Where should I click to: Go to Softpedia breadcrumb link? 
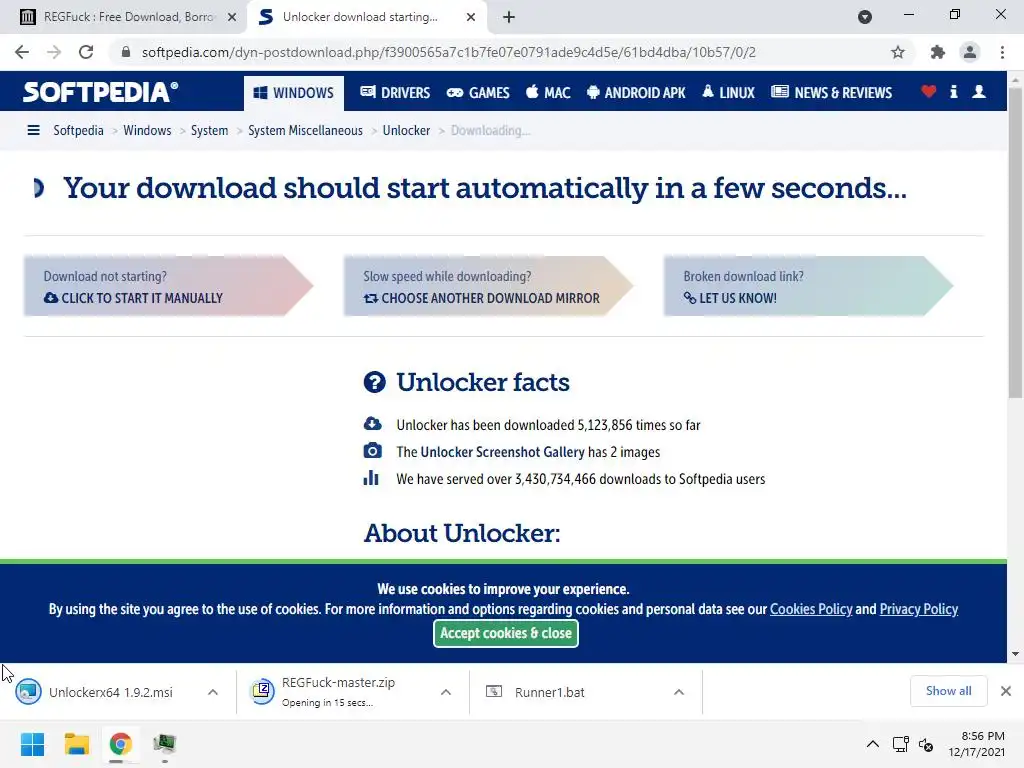(x=78, y=131)
